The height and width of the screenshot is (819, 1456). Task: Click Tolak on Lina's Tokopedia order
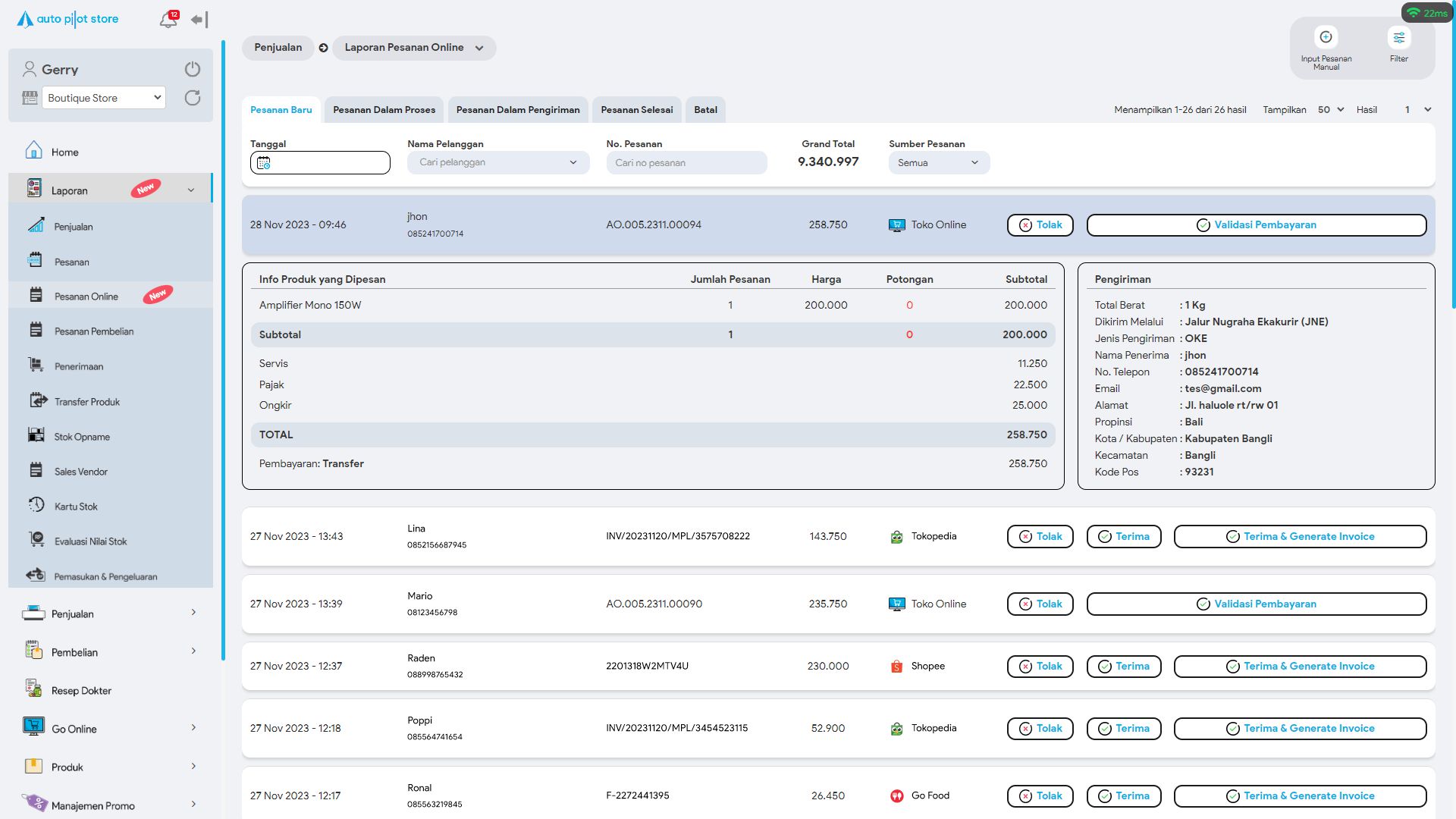point(1040,536)
